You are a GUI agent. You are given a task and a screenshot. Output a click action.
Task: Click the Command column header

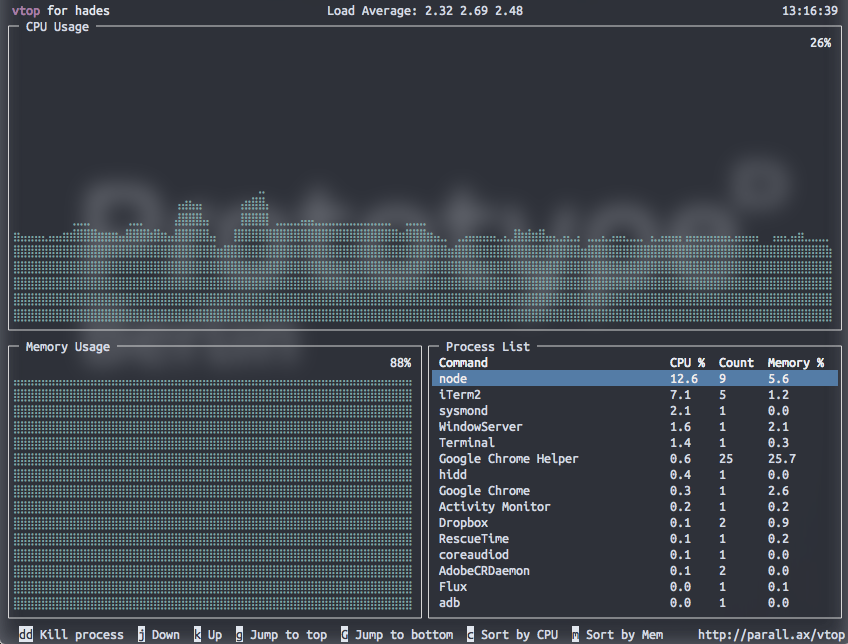(463, 363)
